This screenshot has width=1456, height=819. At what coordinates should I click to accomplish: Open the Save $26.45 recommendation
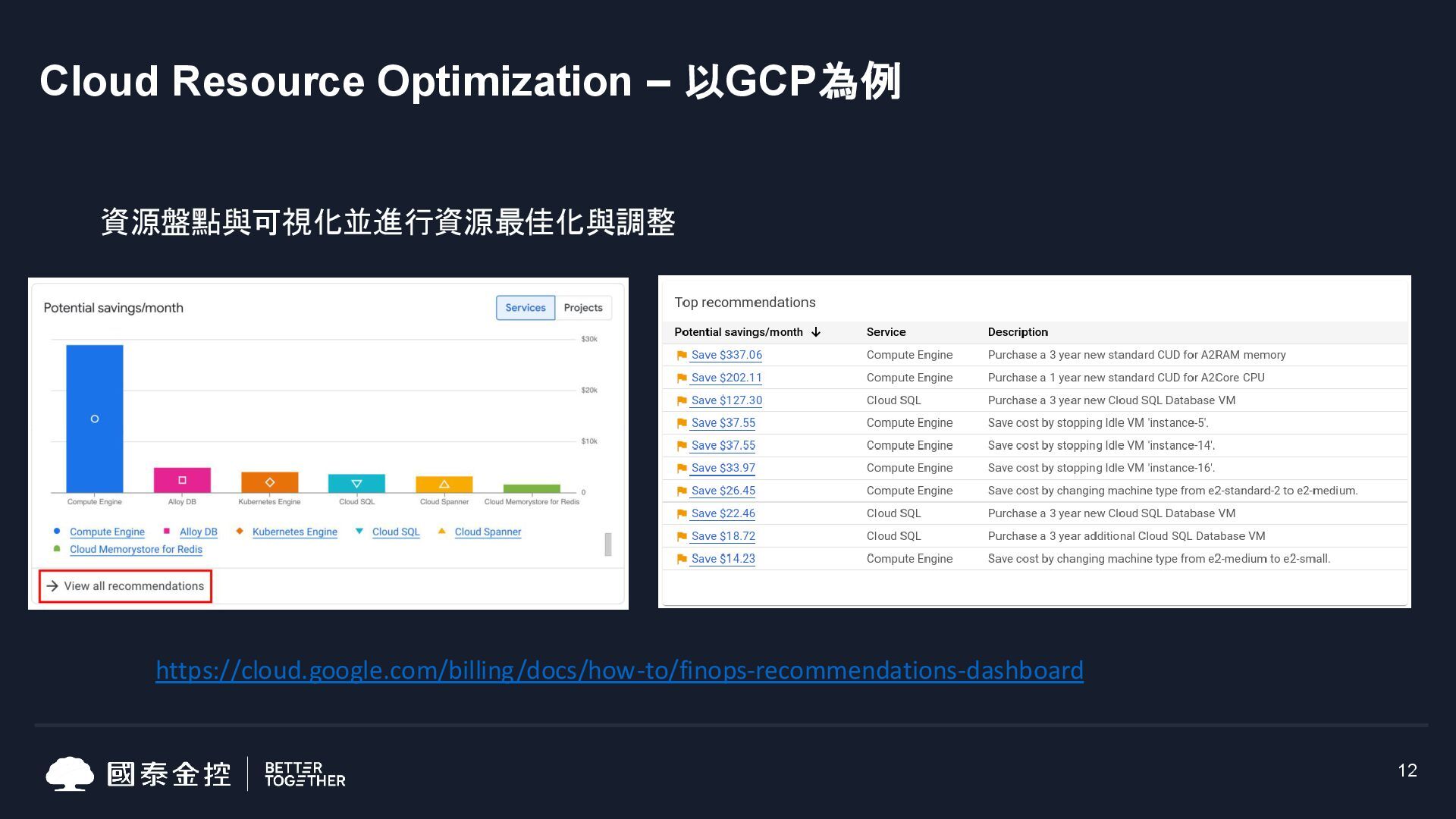point(723,491)
